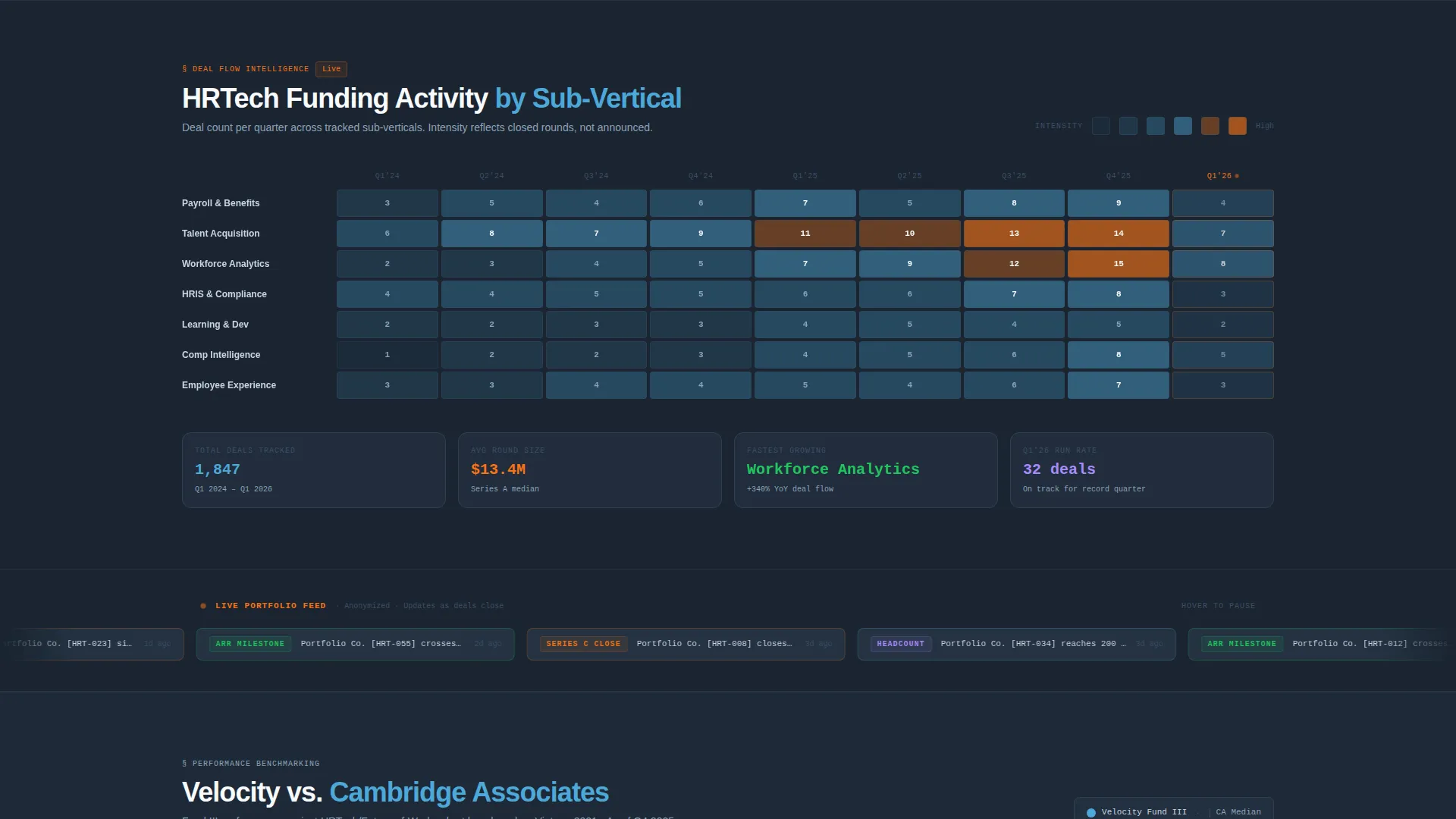
Task: Open the partially visible HRT-023 feed card
Action: (92, 644)
